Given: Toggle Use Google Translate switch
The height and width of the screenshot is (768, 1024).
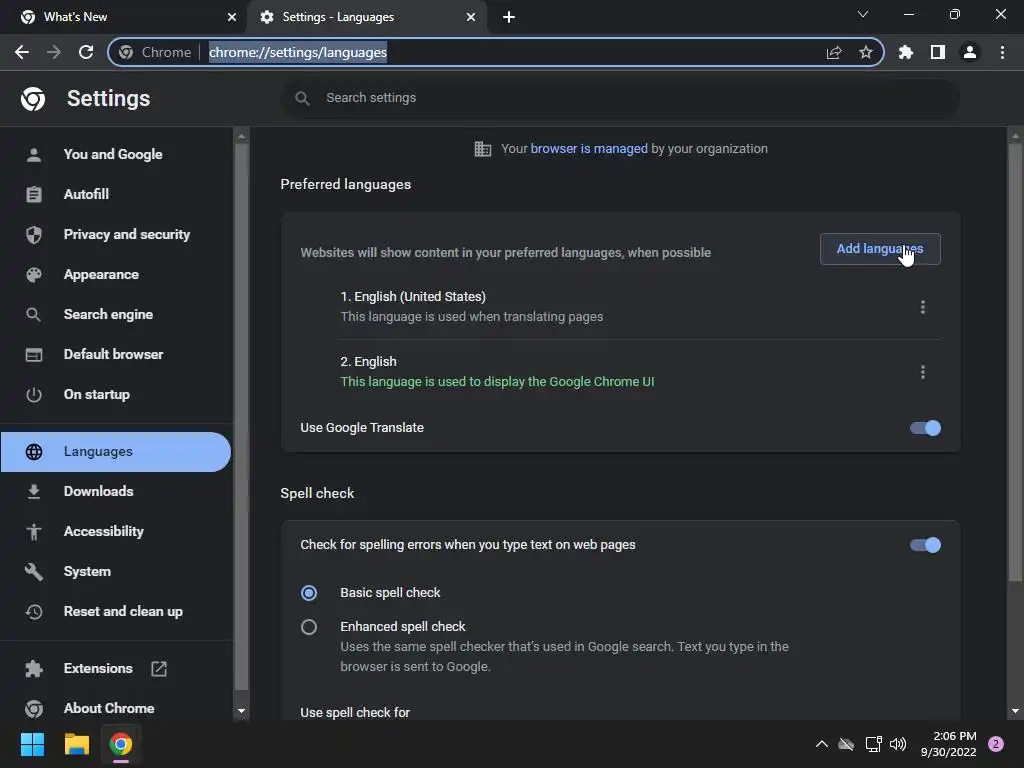Looking at the screenshot, I should [x=925, y=428].
